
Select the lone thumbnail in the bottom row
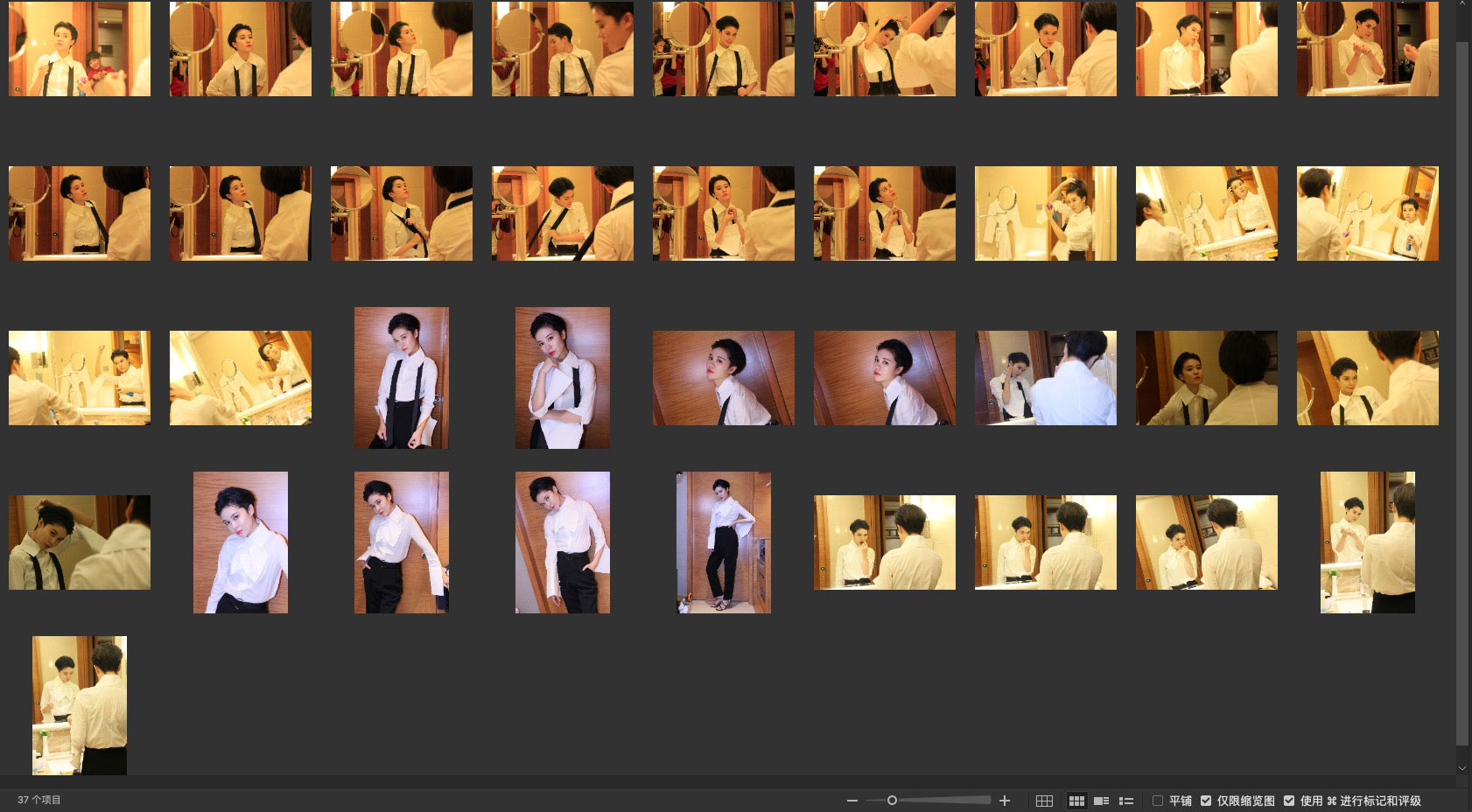pos(80,705)
